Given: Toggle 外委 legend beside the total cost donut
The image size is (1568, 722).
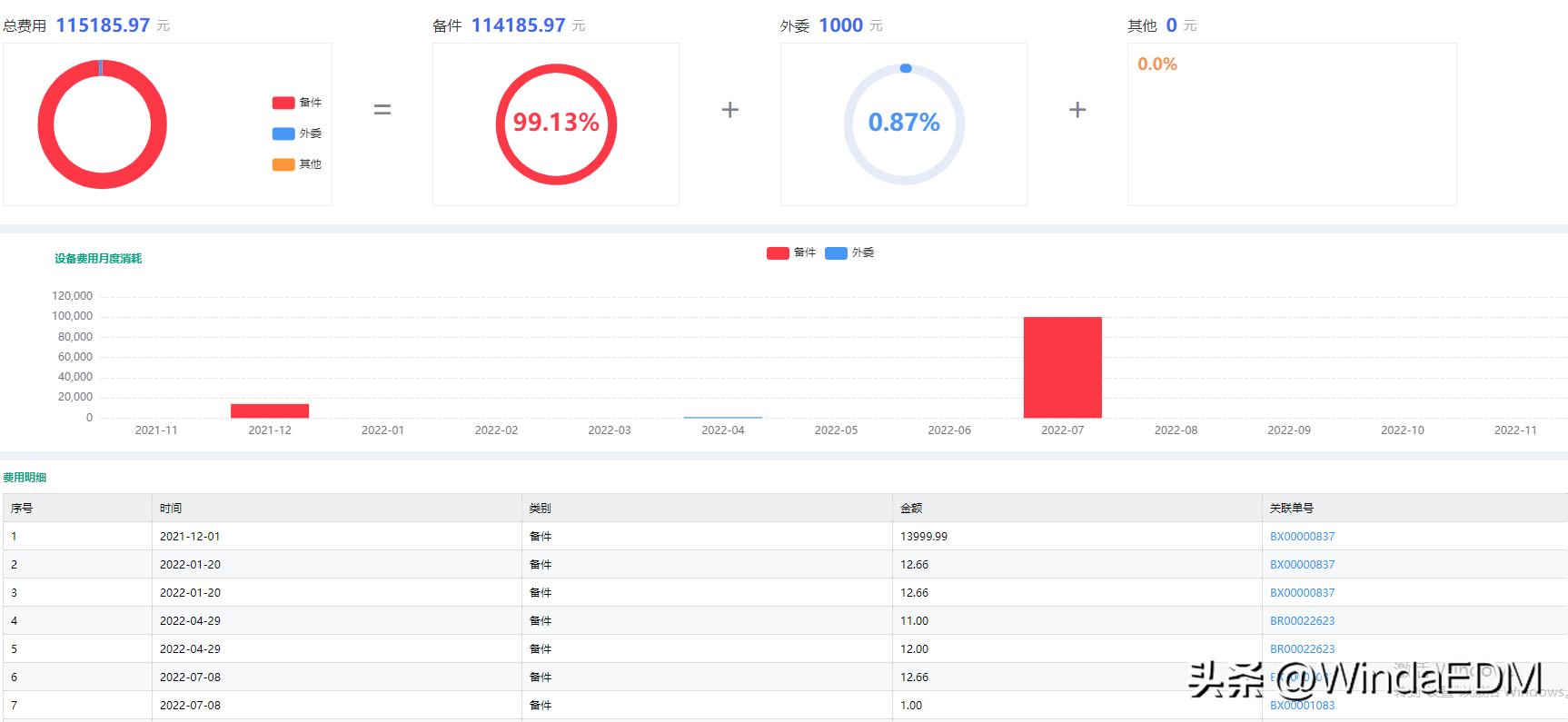Looking at the screenshot, I should coord(296,134).
